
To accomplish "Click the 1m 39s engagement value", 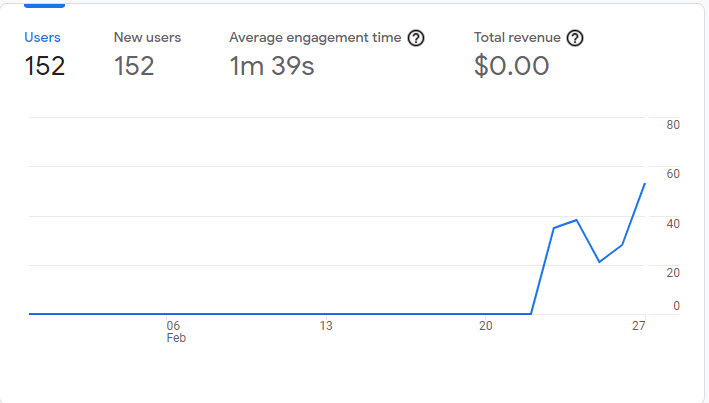I will (x=272, y=66).
